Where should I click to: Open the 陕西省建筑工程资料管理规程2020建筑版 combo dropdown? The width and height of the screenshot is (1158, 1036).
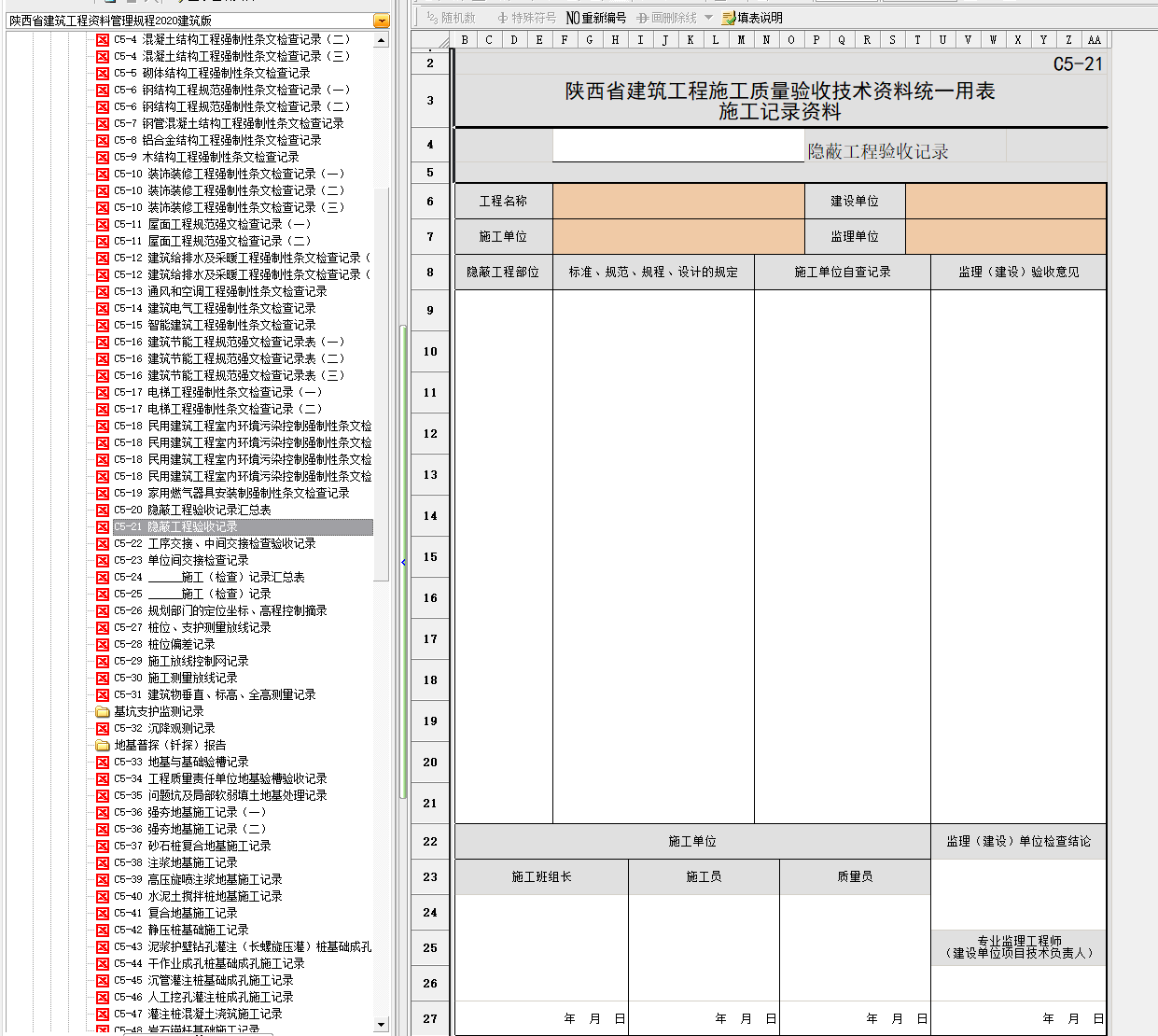(381, 21)
